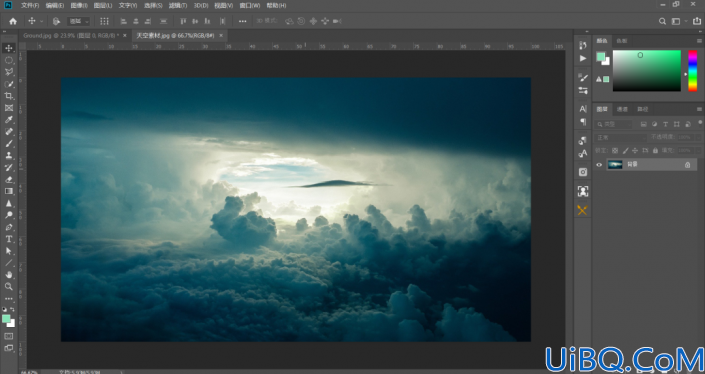The width and height of the screenshot is (705, 374).
Task: Toggle lock all padlock
Action: click(655, 151)
